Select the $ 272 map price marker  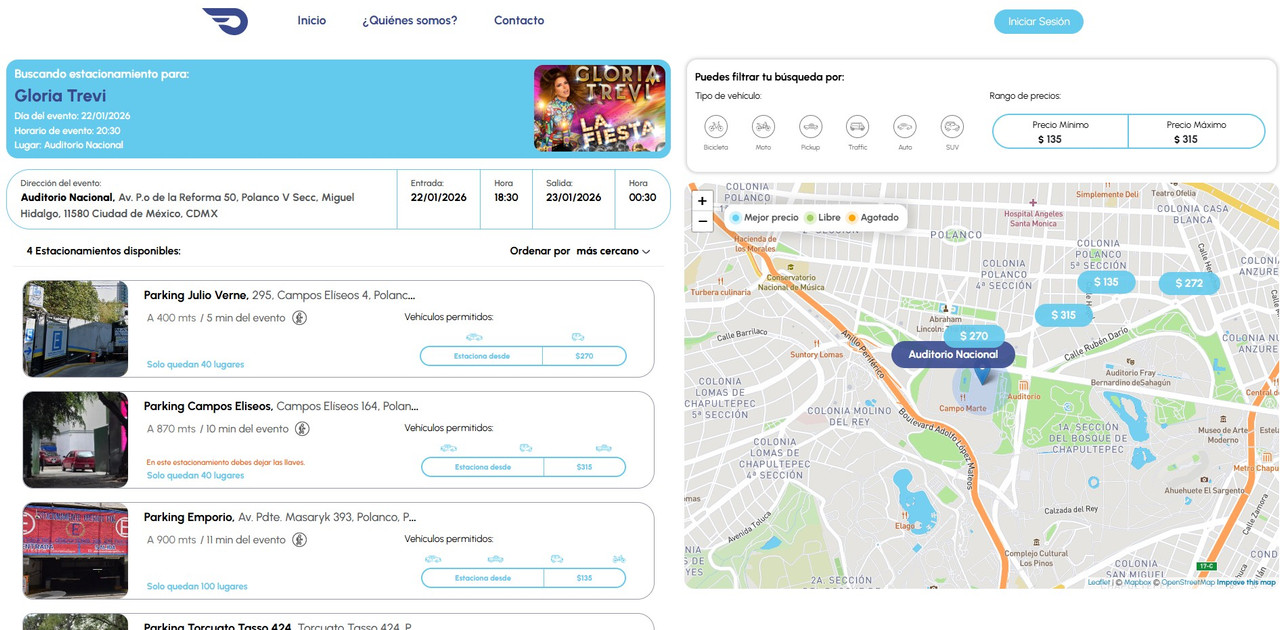[1189, 283]
